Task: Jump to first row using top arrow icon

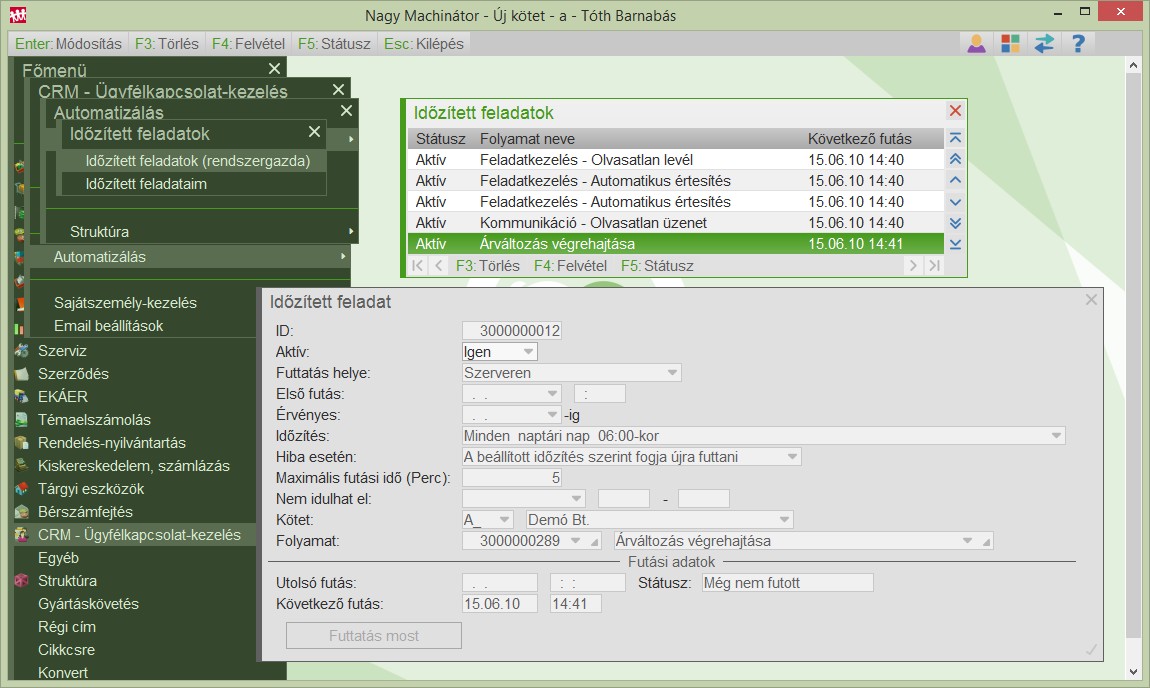Action: point(955,139)
